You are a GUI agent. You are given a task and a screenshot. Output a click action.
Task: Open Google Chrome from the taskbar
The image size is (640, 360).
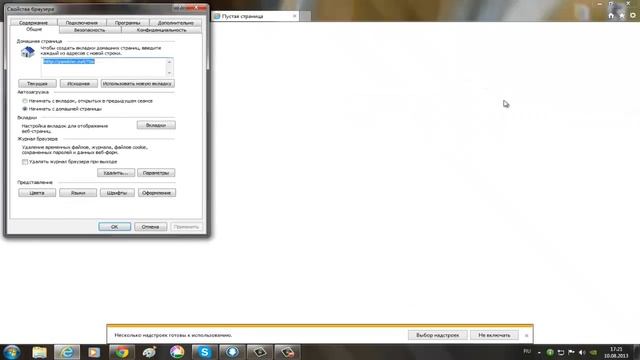(122, 352)
